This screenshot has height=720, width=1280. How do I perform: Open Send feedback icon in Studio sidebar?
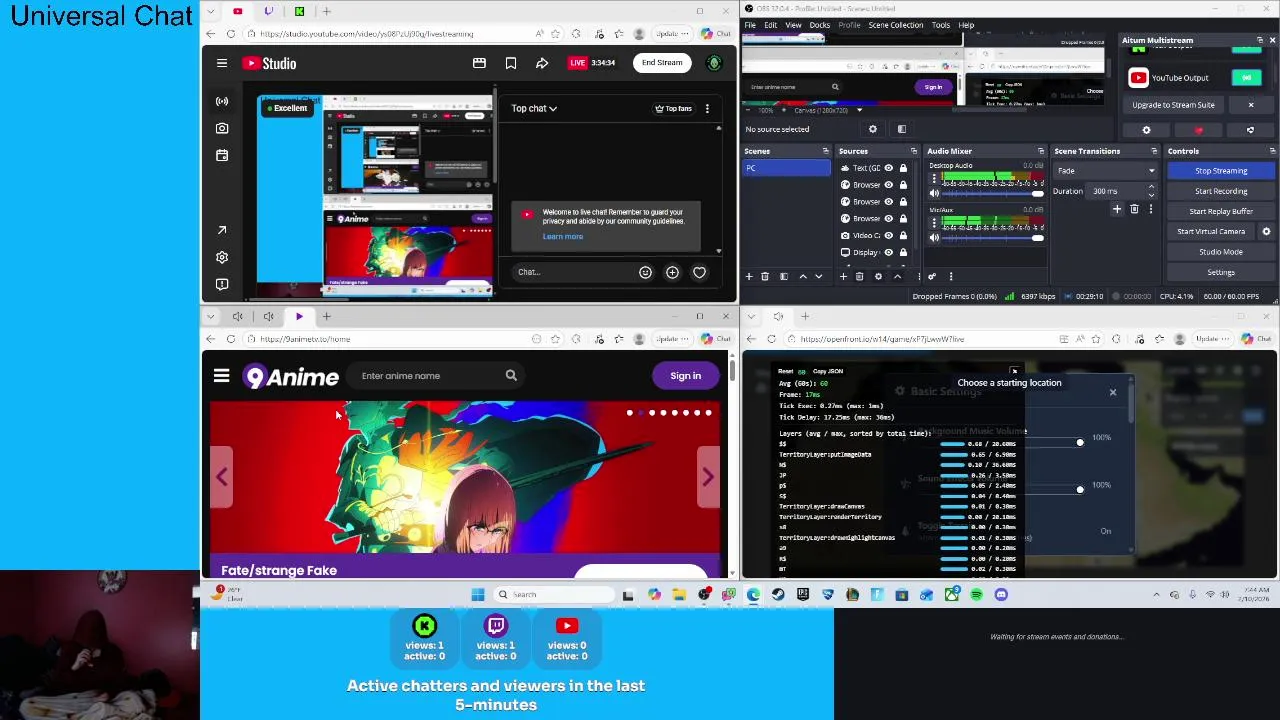[x=222, y=284]
